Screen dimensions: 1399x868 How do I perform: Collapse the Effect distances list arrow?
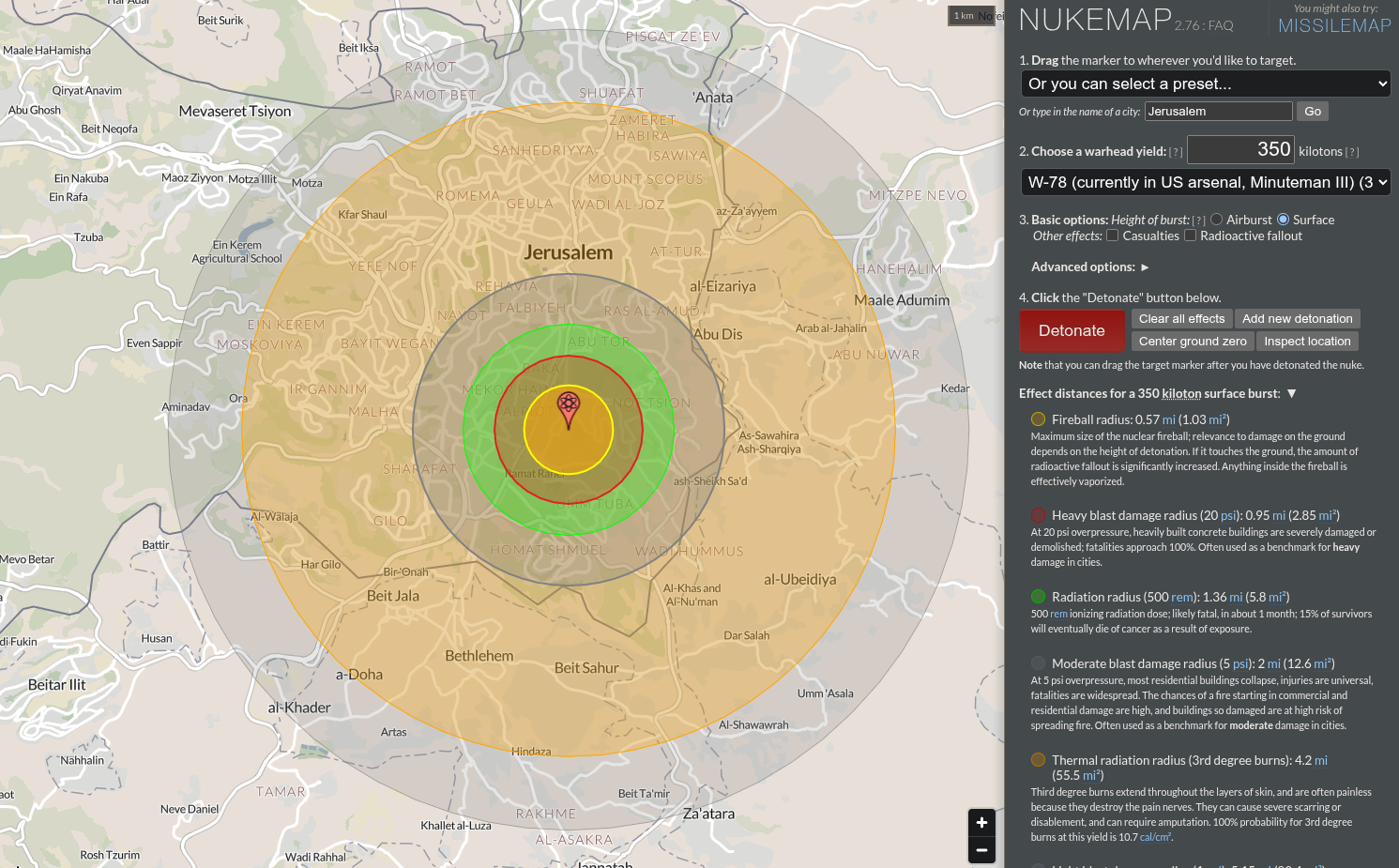point(1292,393)
